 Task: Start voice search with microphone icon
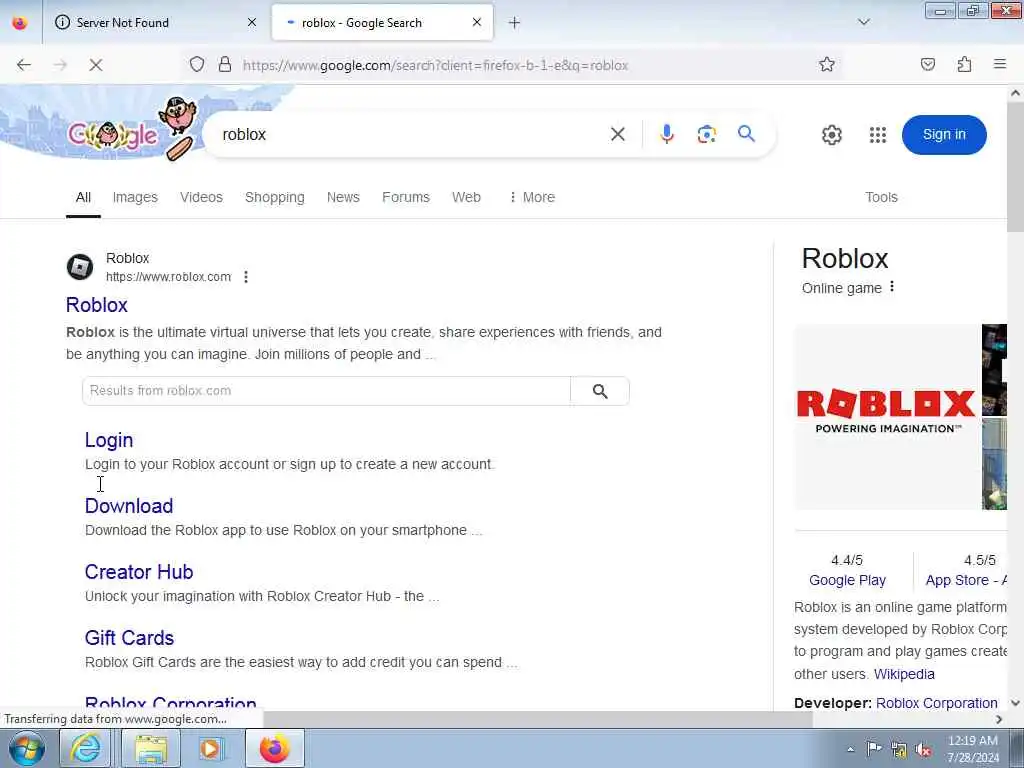pyautogui.click(x=666, y=135)
